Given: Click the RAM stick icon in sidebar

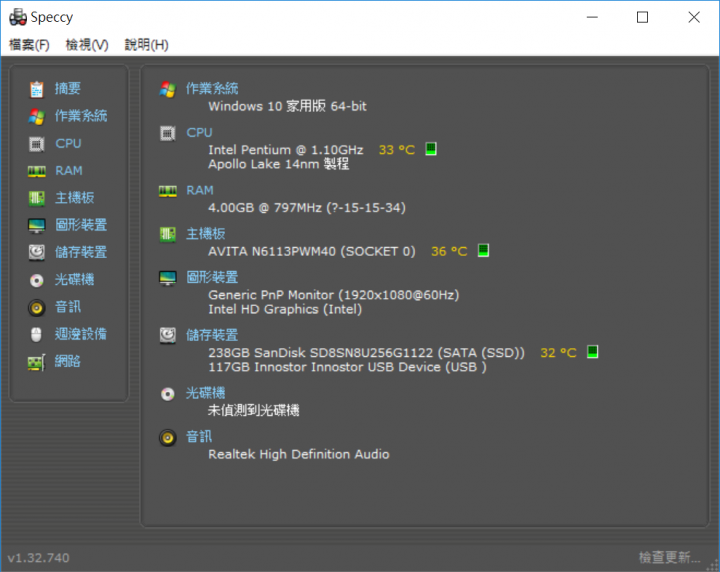Looking at the screenshot, I should [x=37, y=171].
